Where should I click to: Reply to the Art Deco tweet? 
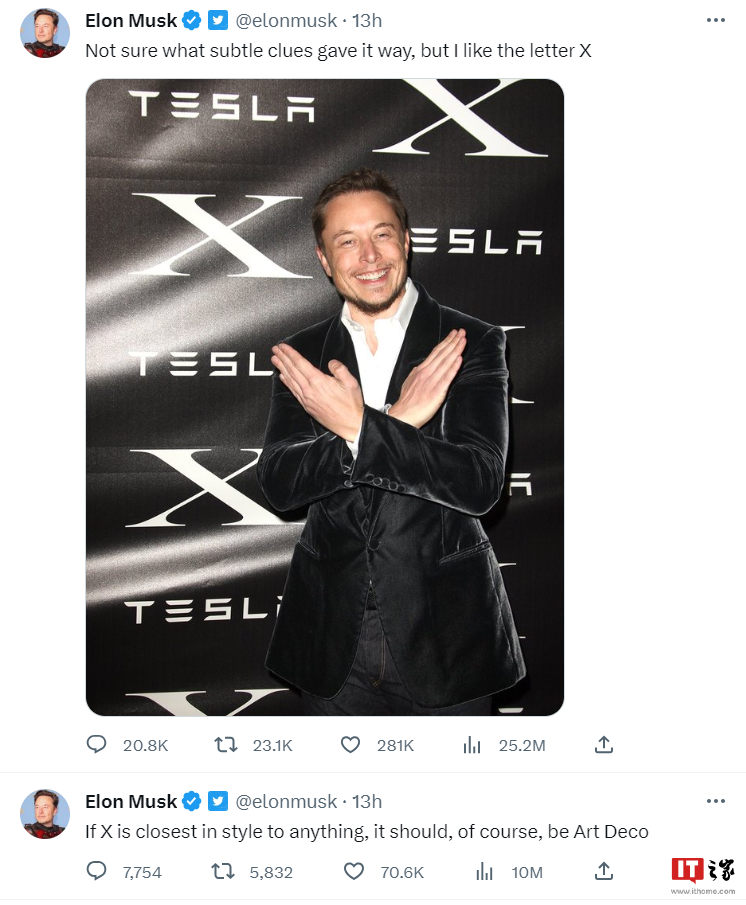tap(96, 871)
